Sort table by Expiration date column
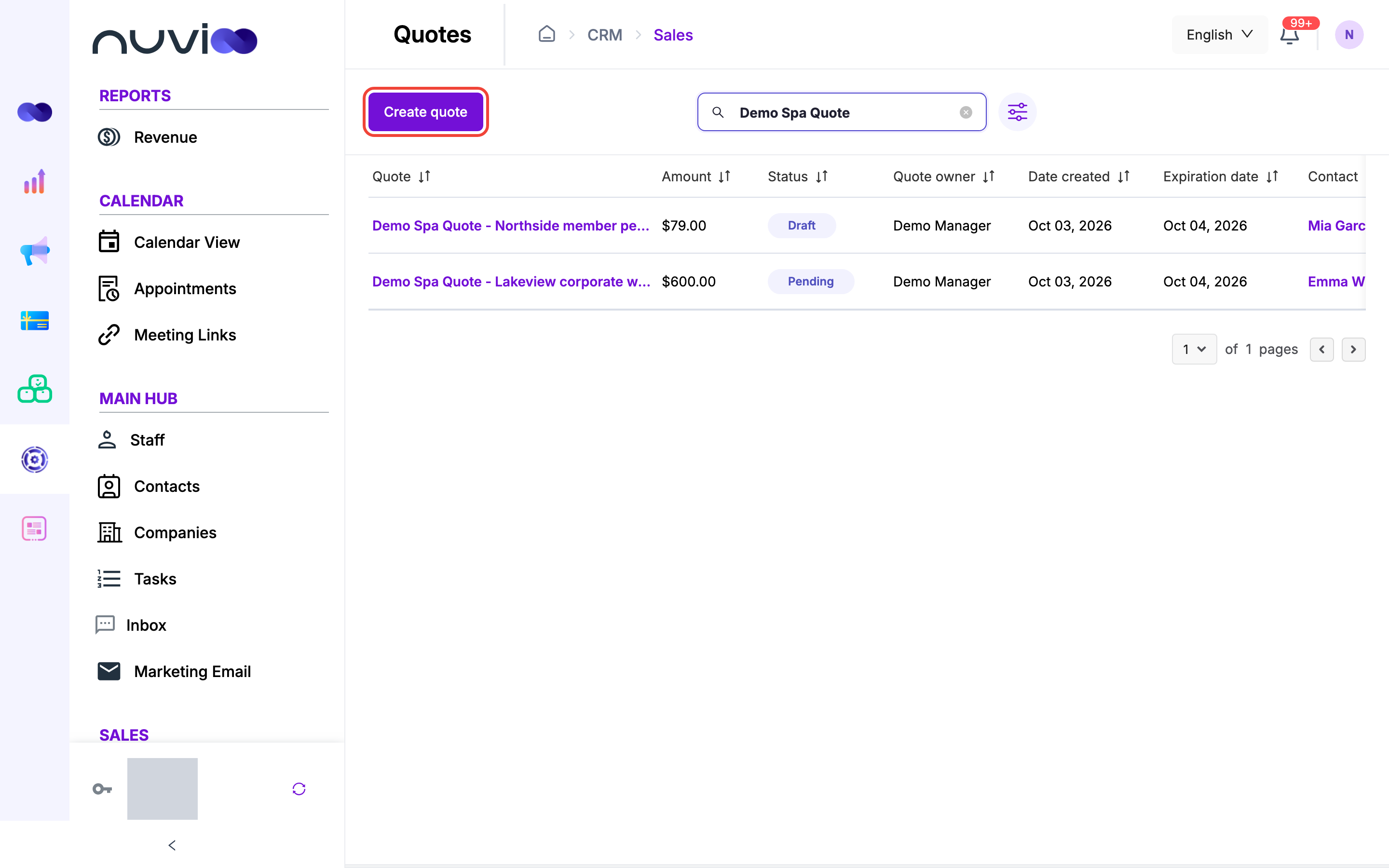The height and width of the screenshot is (868, 1389). point(1272,176)
